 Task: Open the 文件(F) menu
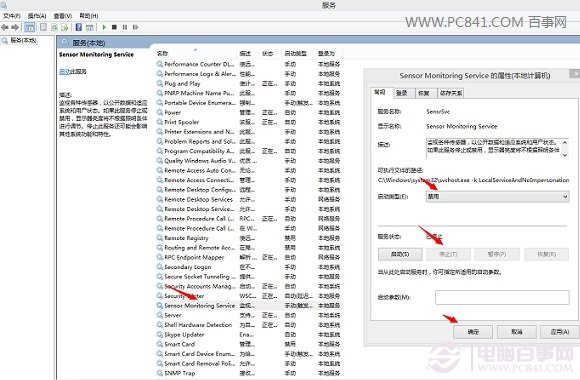pyautogui.click(x=11, y=16)
